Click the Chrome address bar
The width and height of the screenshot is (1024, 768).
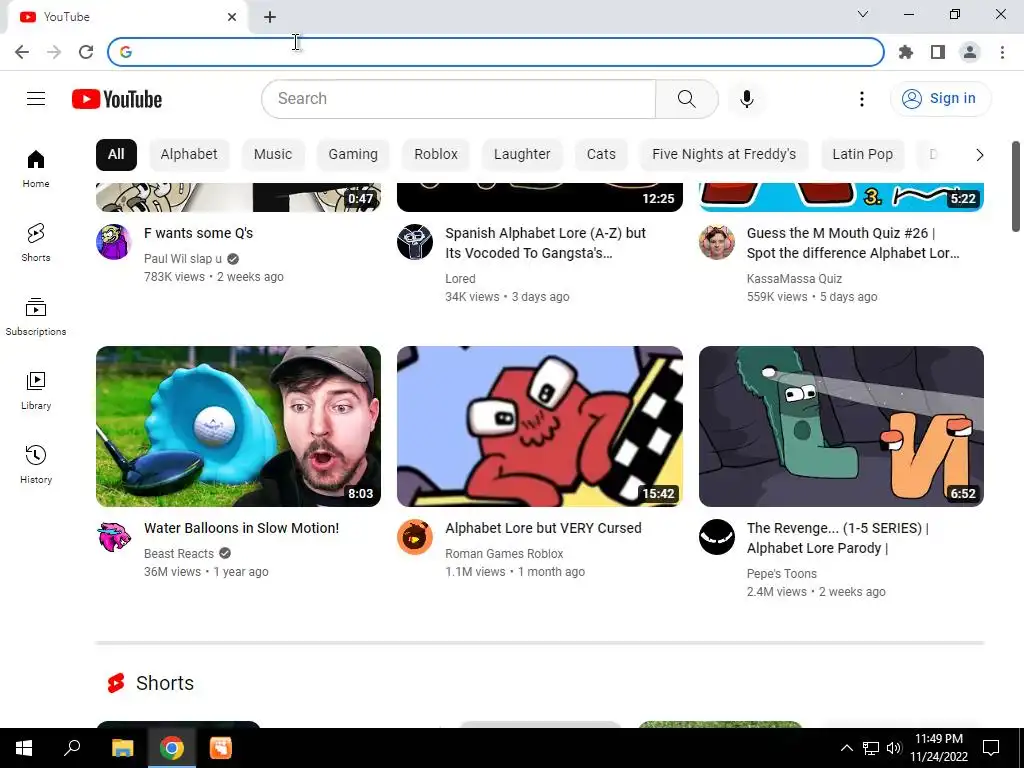(496, 52)
